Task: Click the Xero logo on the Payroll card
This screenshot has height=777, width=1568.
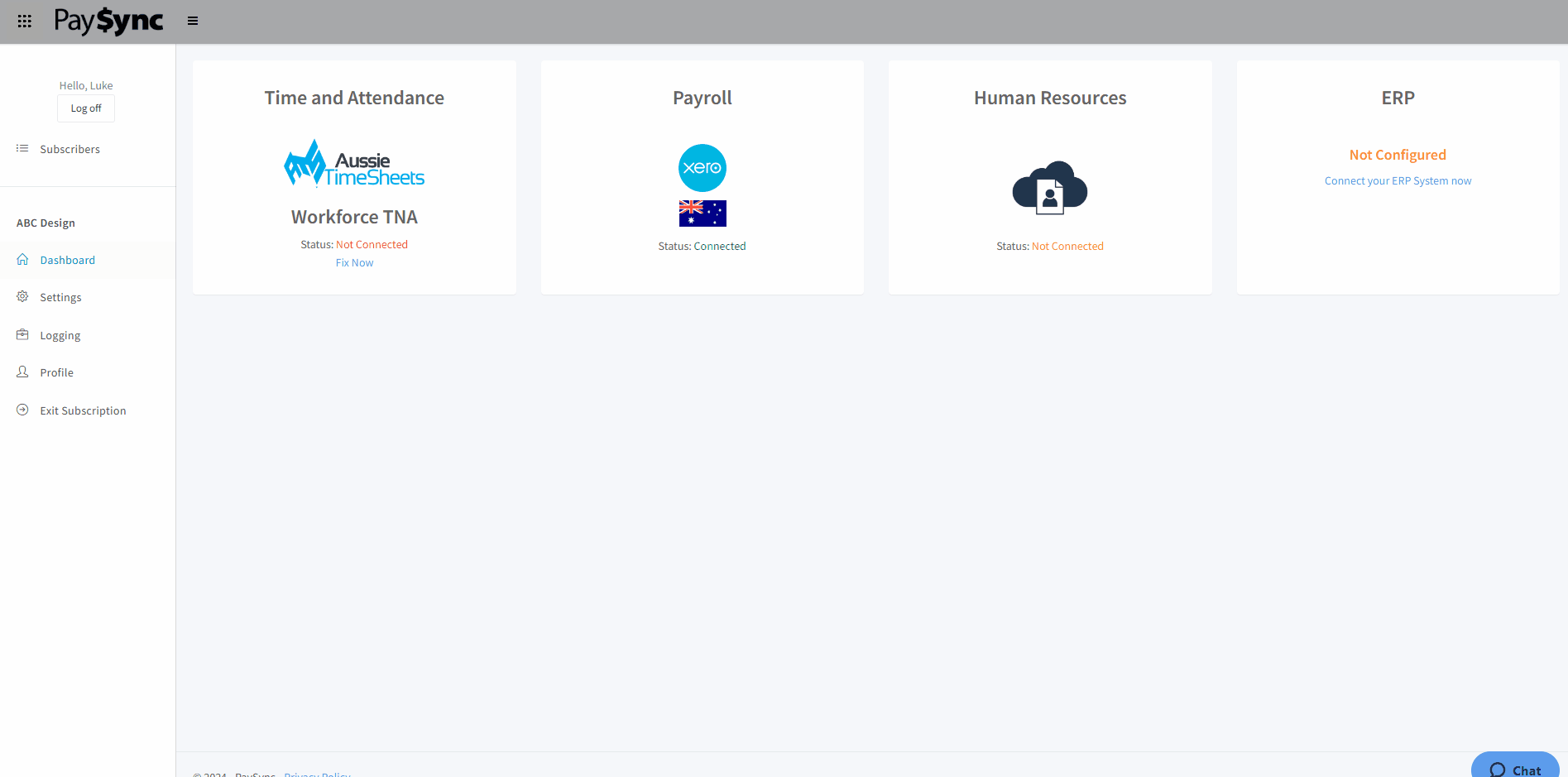Action: (x=702, y=167)
